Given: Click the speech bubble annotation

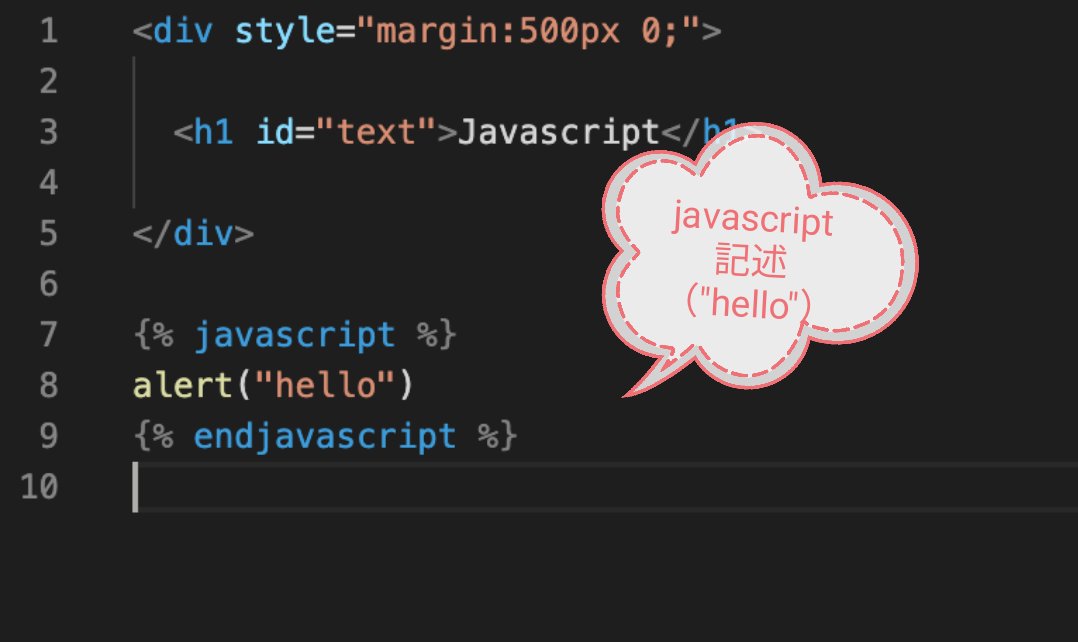Looking at the screenshot, I should coord(755,260).
